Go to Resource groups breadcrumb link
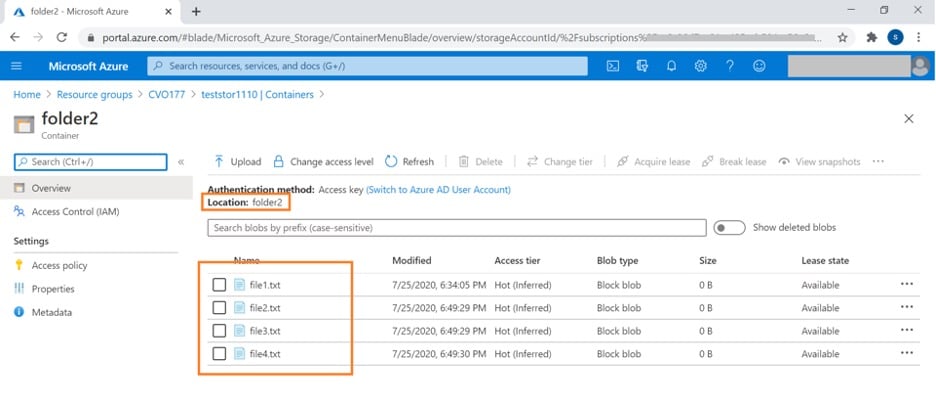936x404 pixels. 94,94
